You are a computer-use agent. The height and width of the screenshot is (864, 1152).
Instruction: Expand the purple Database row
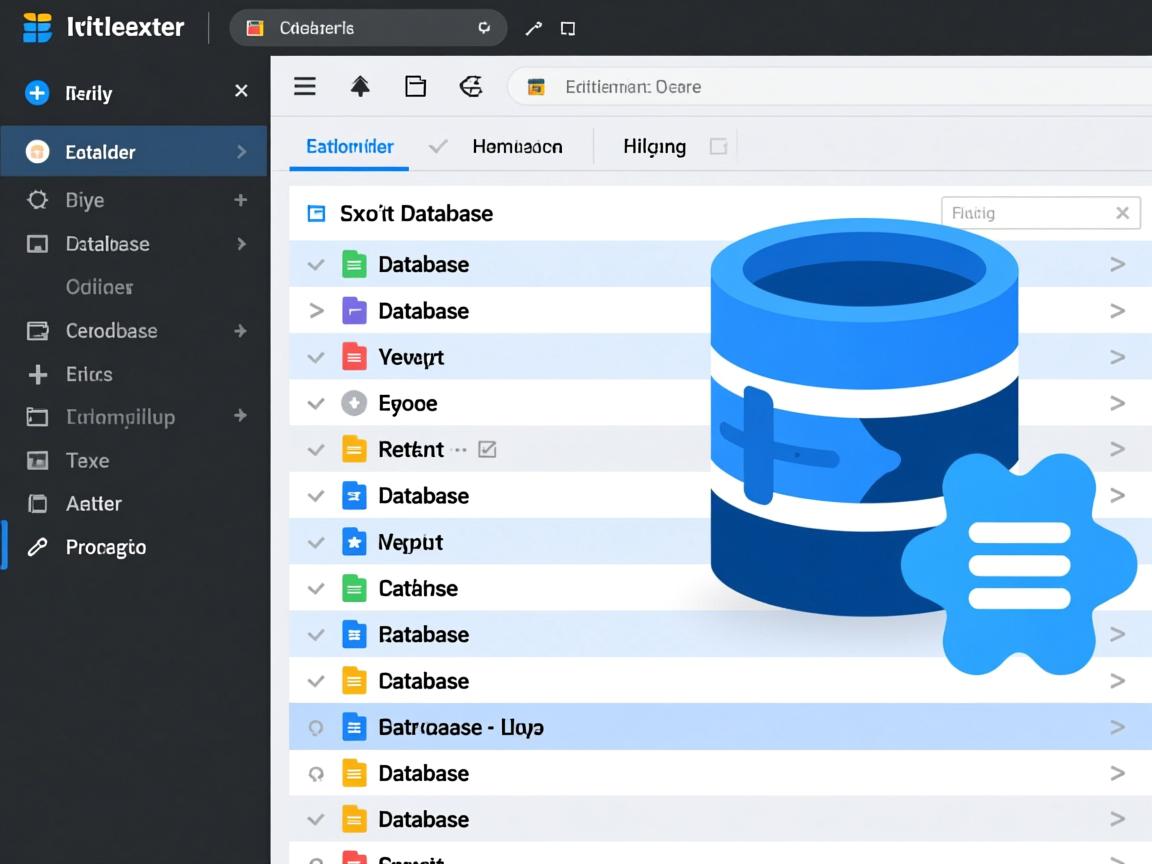tap(316, 311)
